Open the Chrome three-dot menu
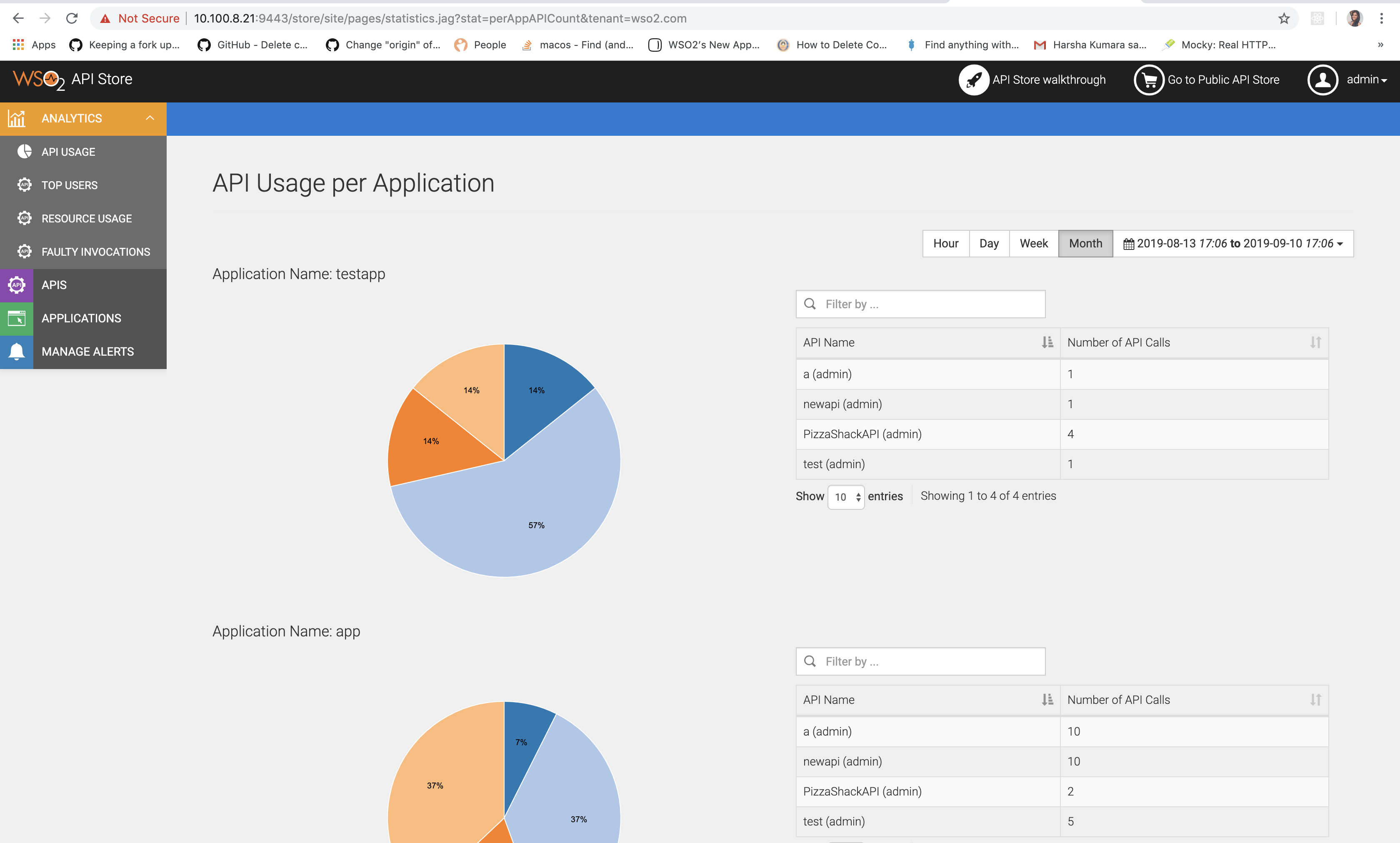This screenshot has width=1400, height=843. 1381,18
